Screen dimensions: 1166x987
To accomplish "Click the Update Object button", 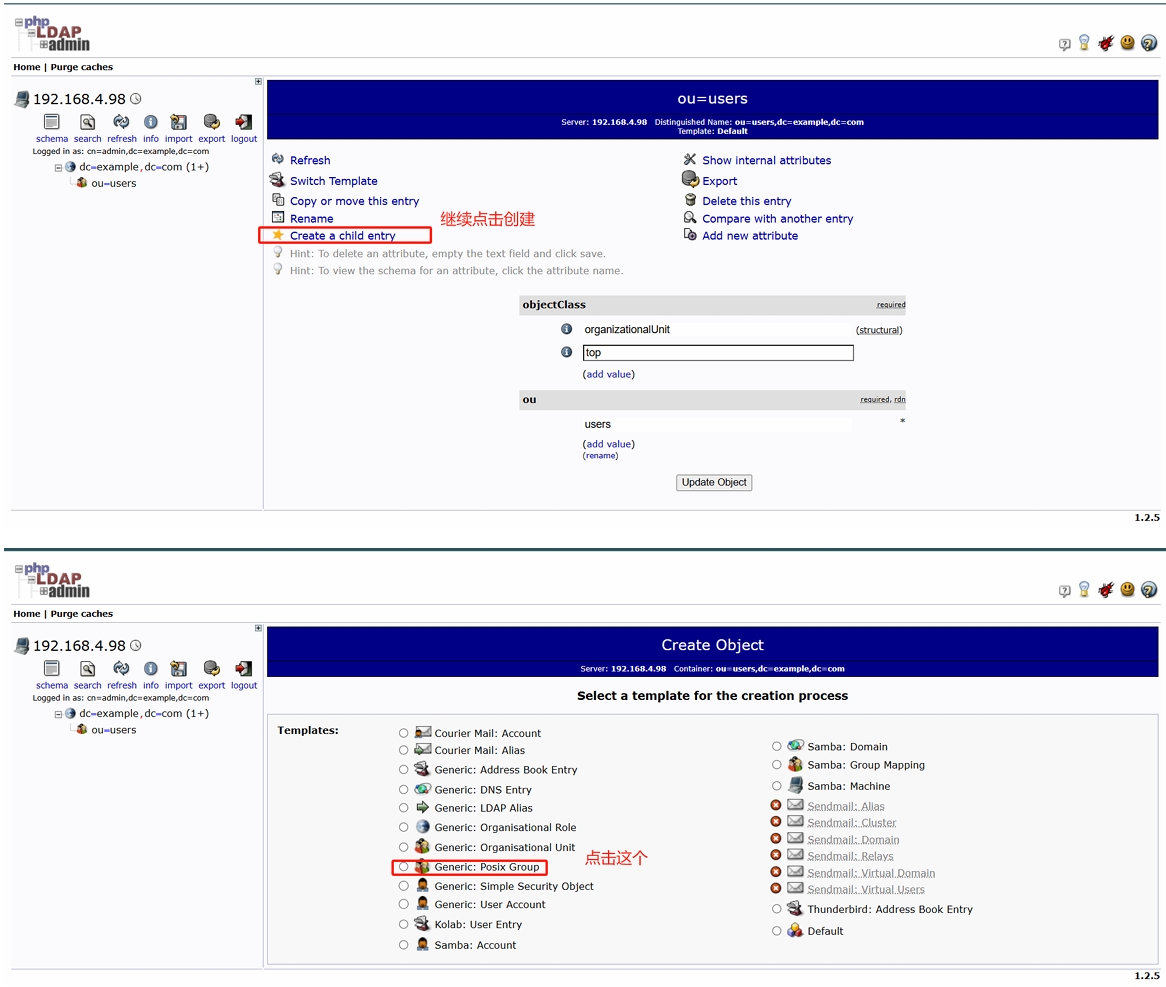I will (x=714, y=482).
